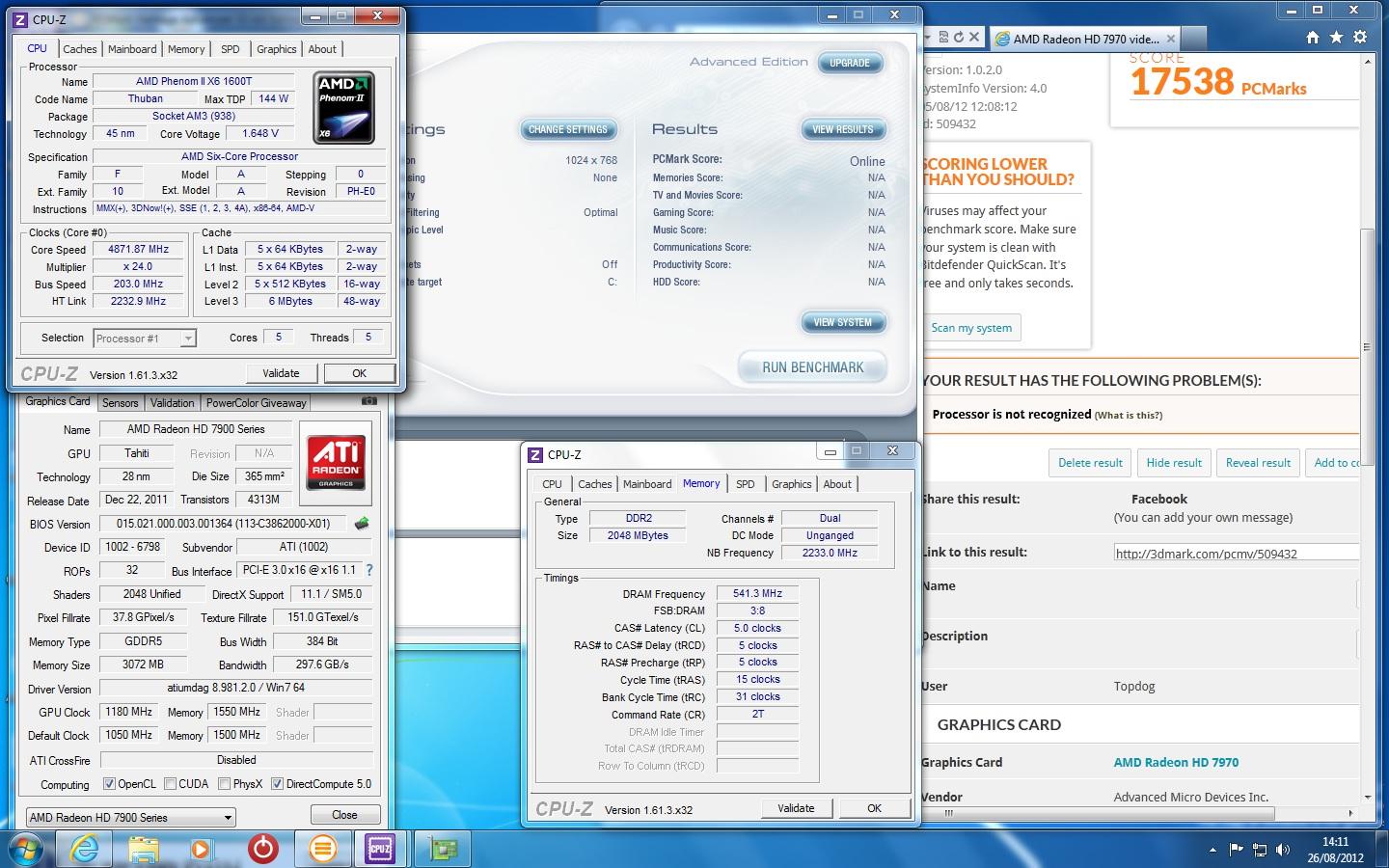Open About tab in CPU-Z memory window
1389x868 pixels.
[837, 484]
